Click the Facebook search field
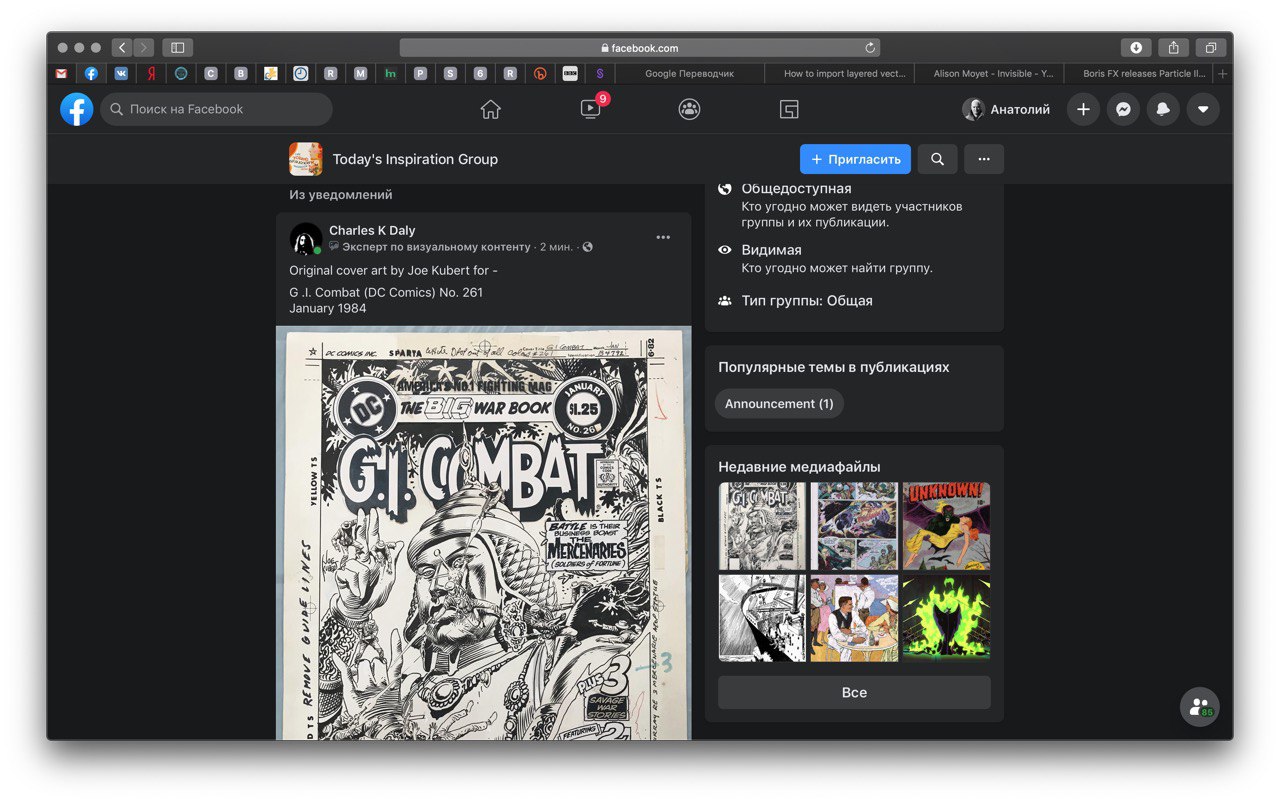 coord(216,109)
